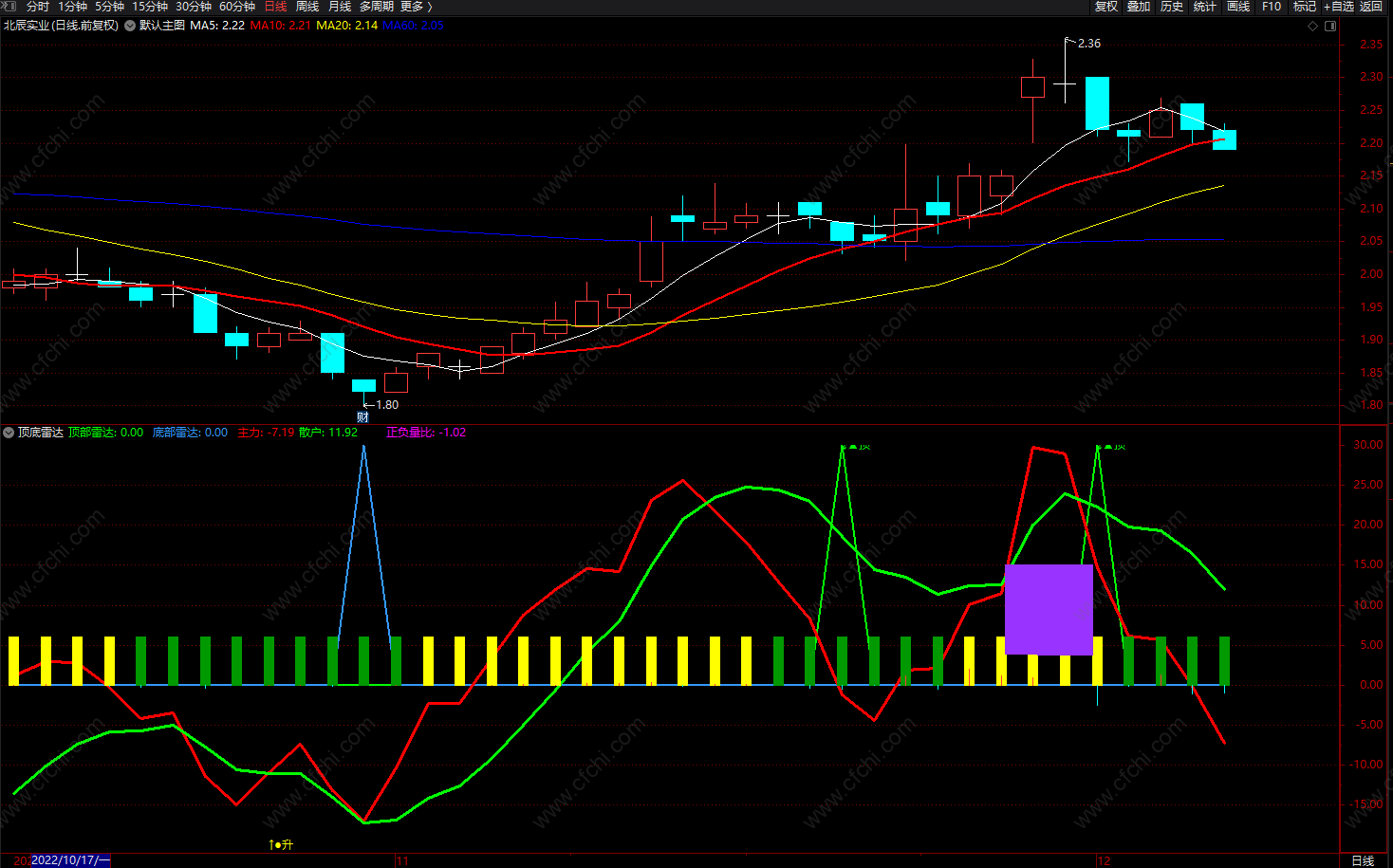Click the 北辰实业(日线,前复权) stock title
1393x868 pixels.
tap(62, 26)
